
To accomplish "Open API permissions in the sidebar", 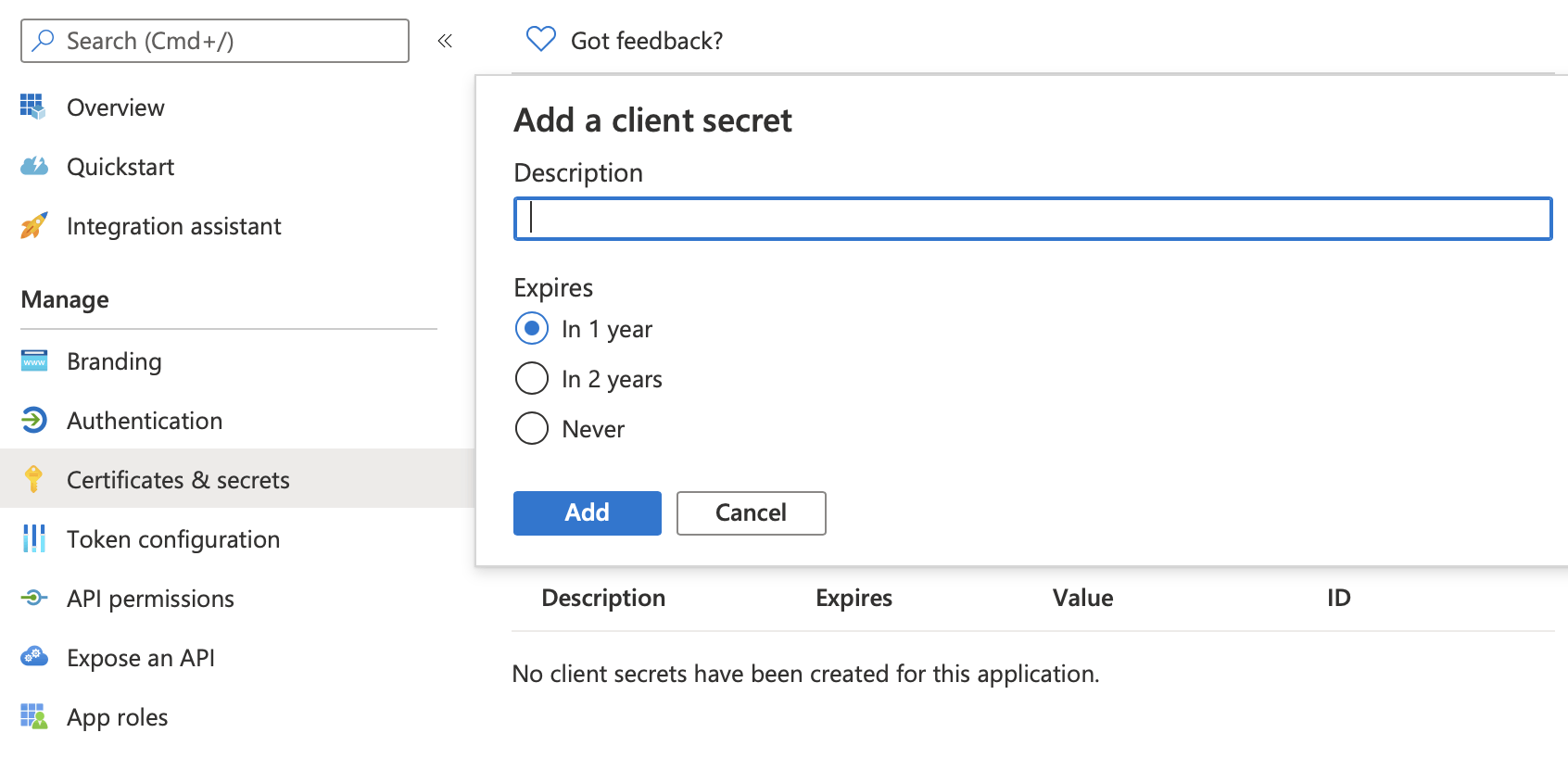I will [x=150, y=599].
